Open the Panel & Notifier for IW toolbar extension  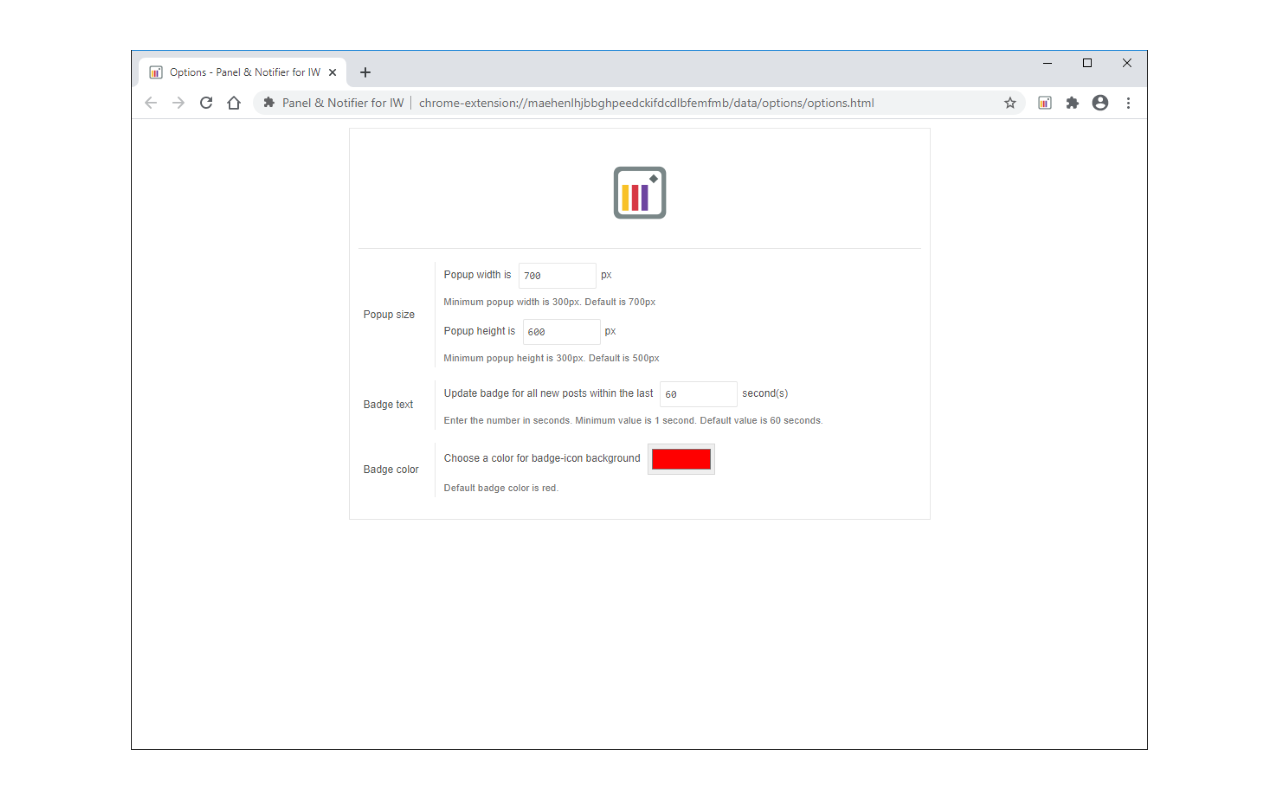pos(1044,102)
